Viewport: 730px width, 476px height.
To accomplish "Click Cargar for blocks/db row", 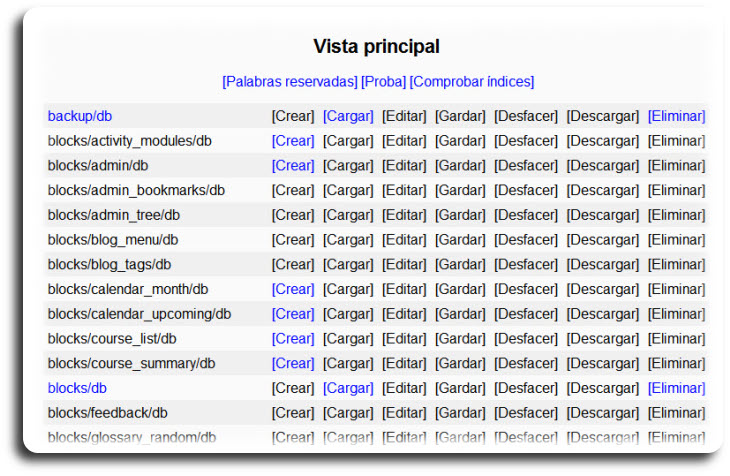I will point(348,388).
